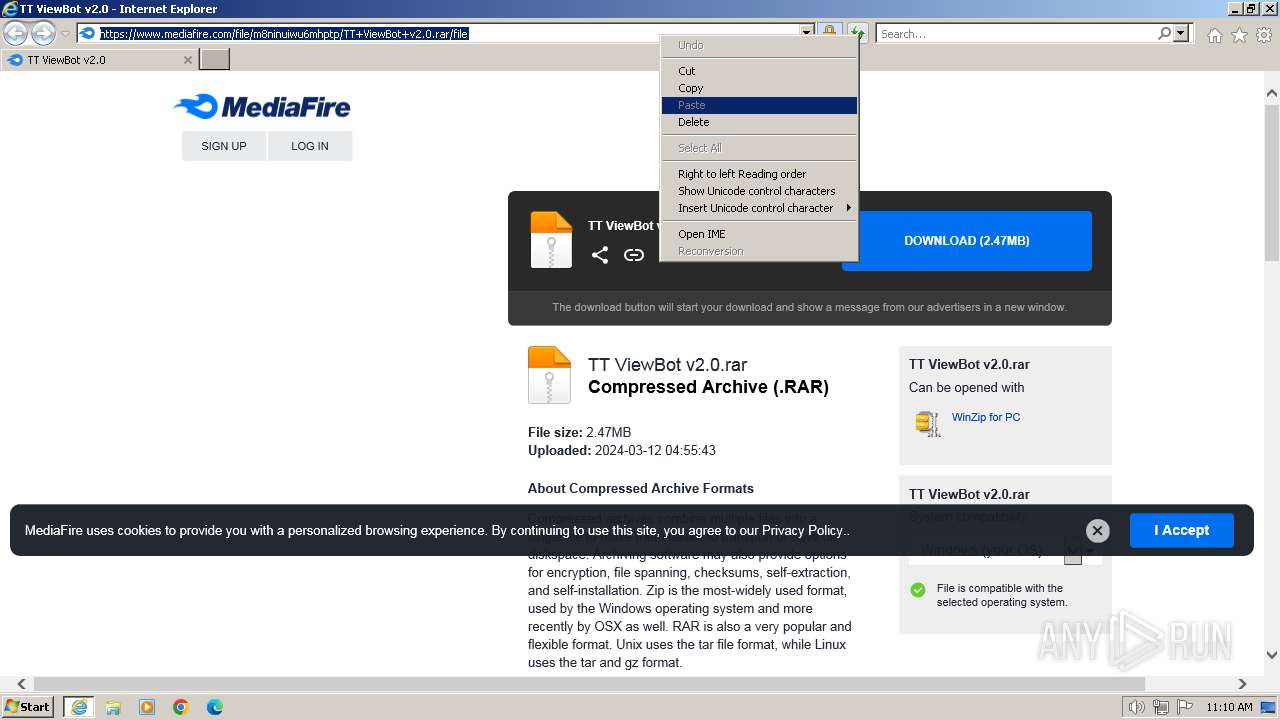Click the DOWNLOAD (2.47MB) button
The height and width of the screenshot is (720, 1280).
coord(966,241)
